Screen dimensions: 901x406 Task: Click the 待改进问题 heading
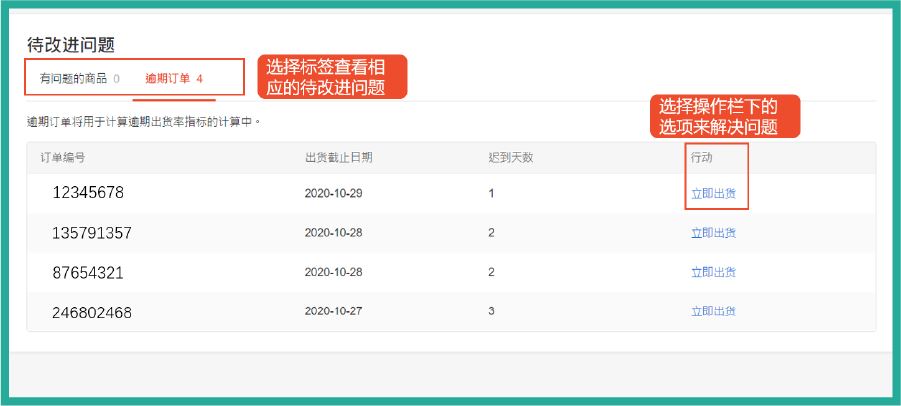tap(71, 44)
